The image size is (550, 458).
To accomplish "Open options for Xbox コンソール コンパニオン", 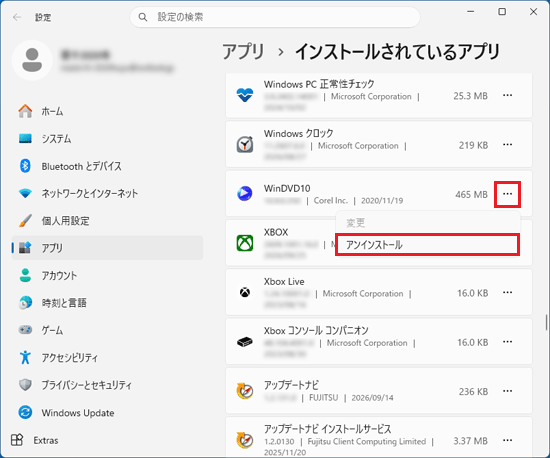I will (x=507, y=342).
